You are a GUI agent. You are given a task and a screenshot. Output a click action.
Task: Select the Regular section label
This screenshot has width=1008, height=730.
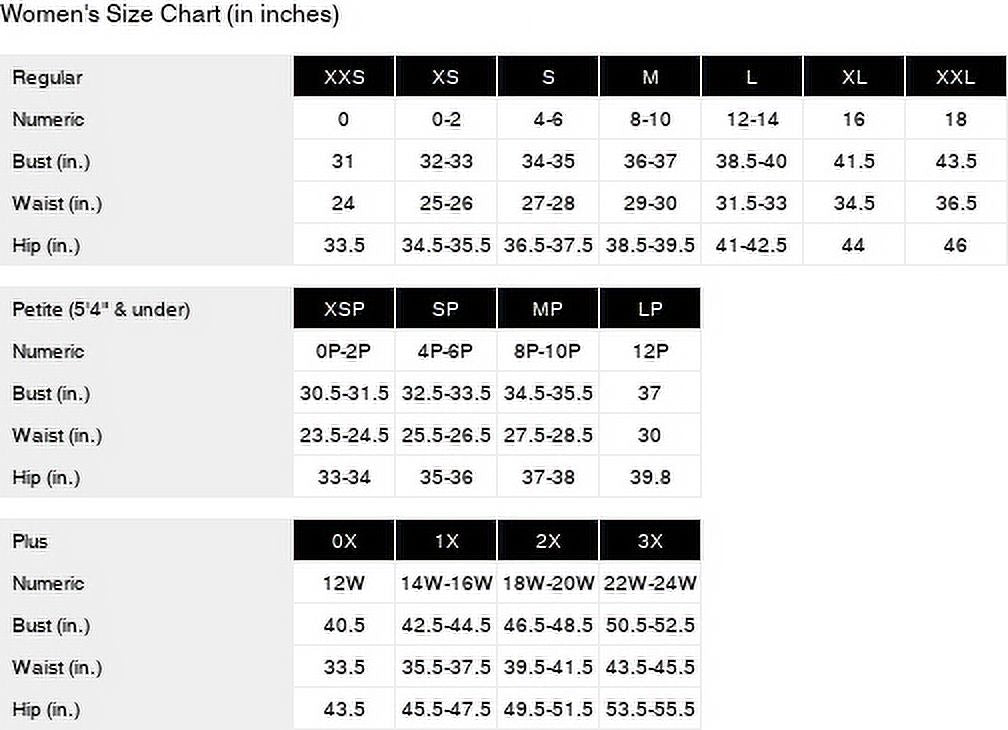tap(47, 77)
